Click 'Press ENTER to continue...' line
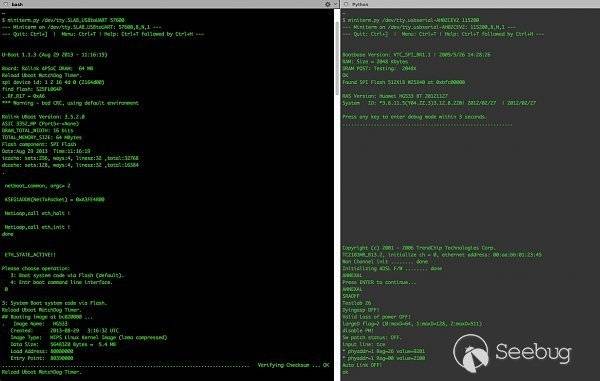Screen dimensions: 600x381 [x=379, y=282]
